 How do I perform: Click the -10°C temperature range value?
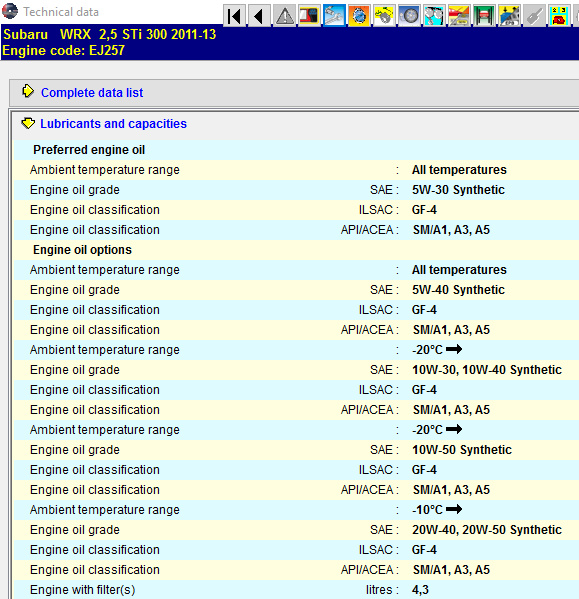coord(437,510)
